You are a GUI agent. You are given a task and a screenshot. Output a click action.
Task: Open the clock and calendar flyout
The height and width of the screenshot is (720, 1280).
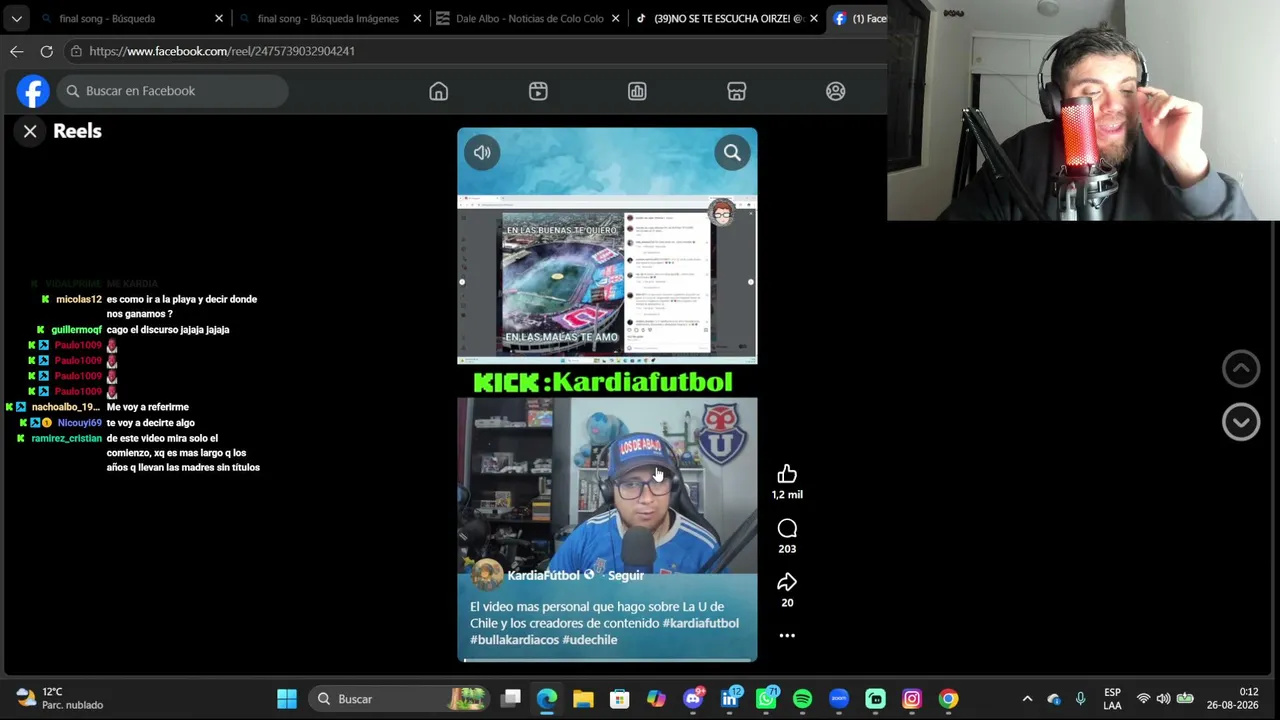pos(1232,698)
